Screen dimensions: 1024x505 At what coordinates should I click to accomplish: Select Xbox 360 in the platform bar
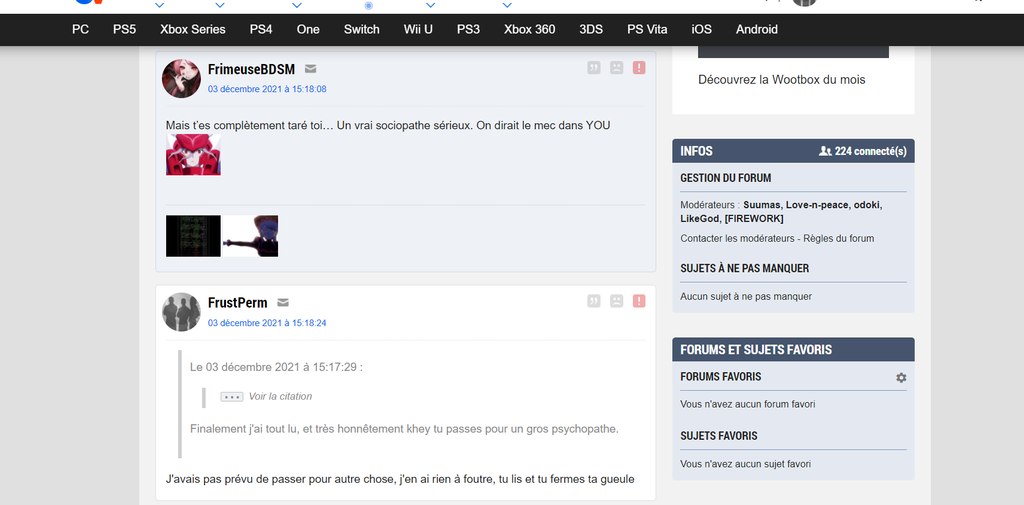coord(530,29)
